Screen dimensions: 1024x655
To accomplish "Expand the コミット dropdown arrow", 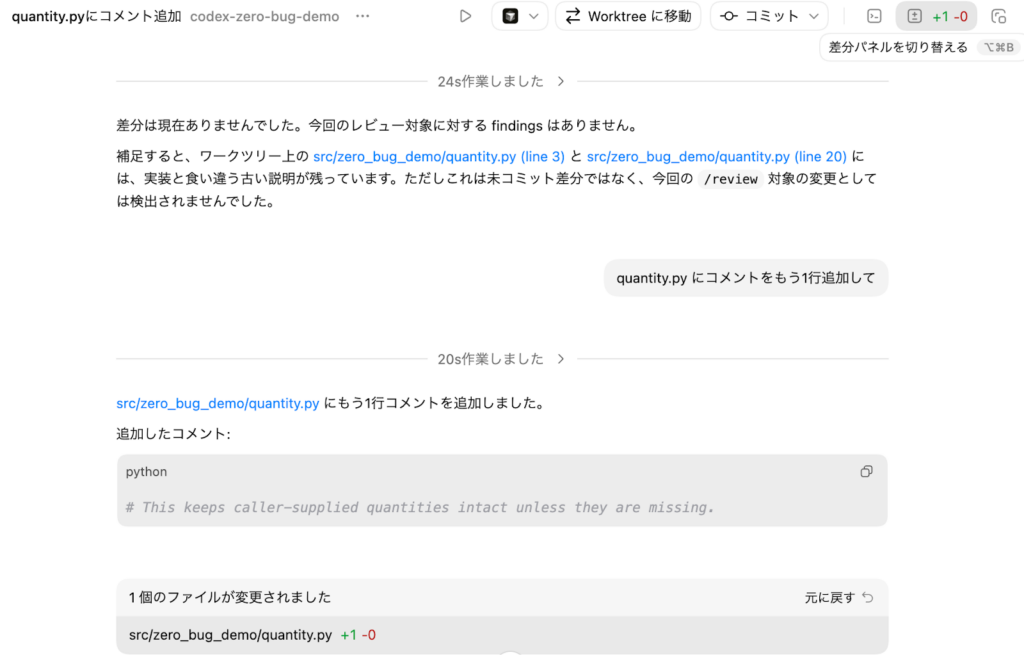I will pyautogui.click(x=813, y=16).
